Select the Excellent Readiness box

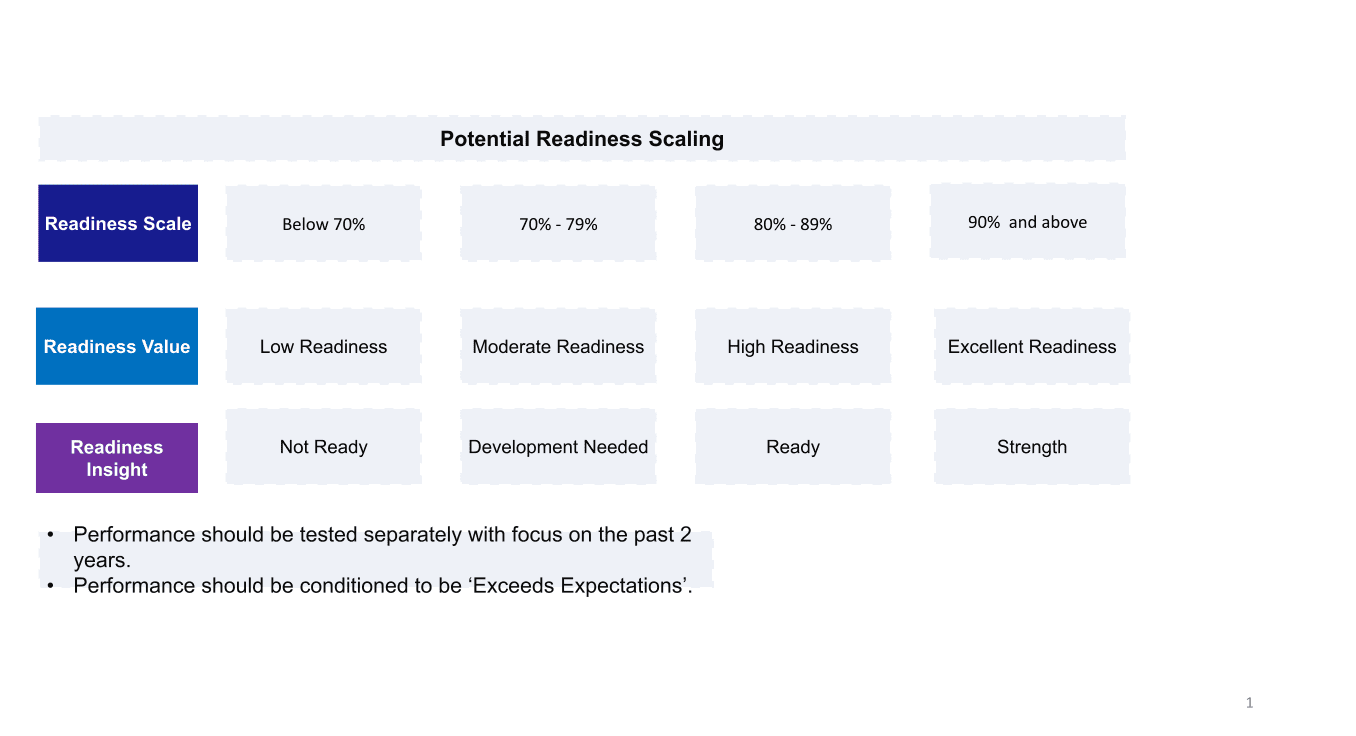(x=1032, y=346)
